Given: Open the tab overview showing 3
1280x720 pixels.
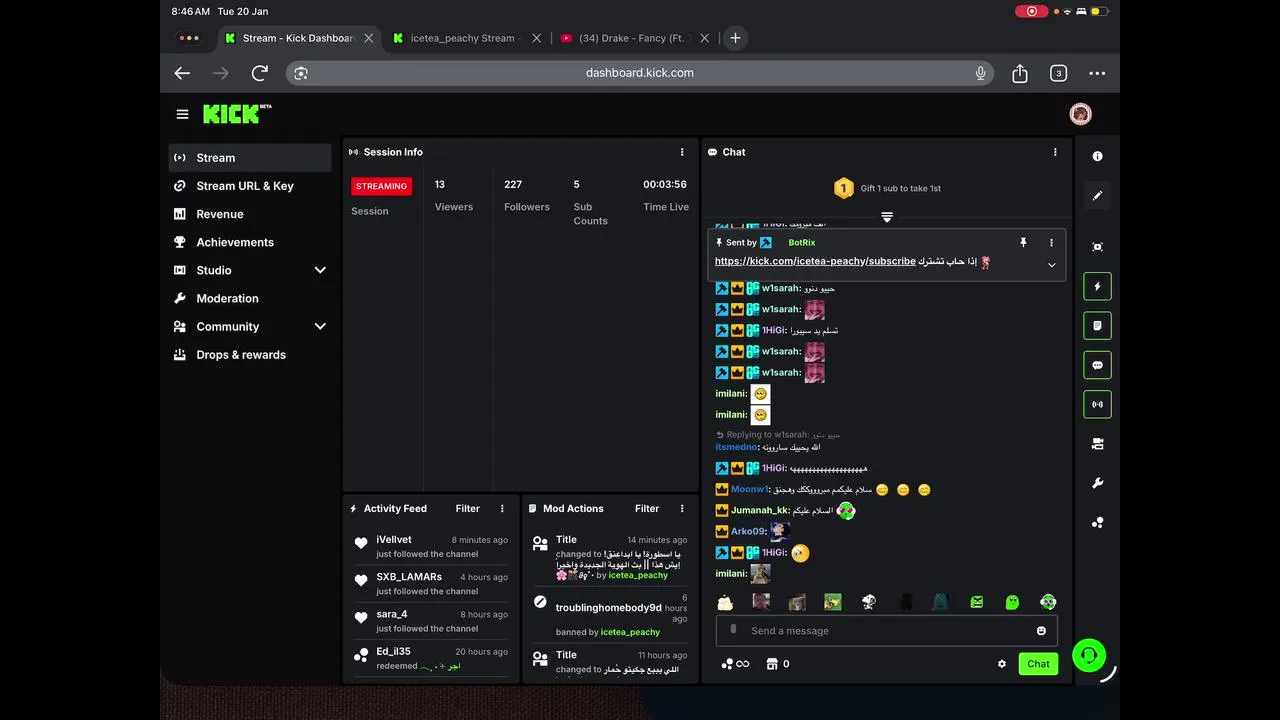Looking at the screenshot, I should [1058, 73].
